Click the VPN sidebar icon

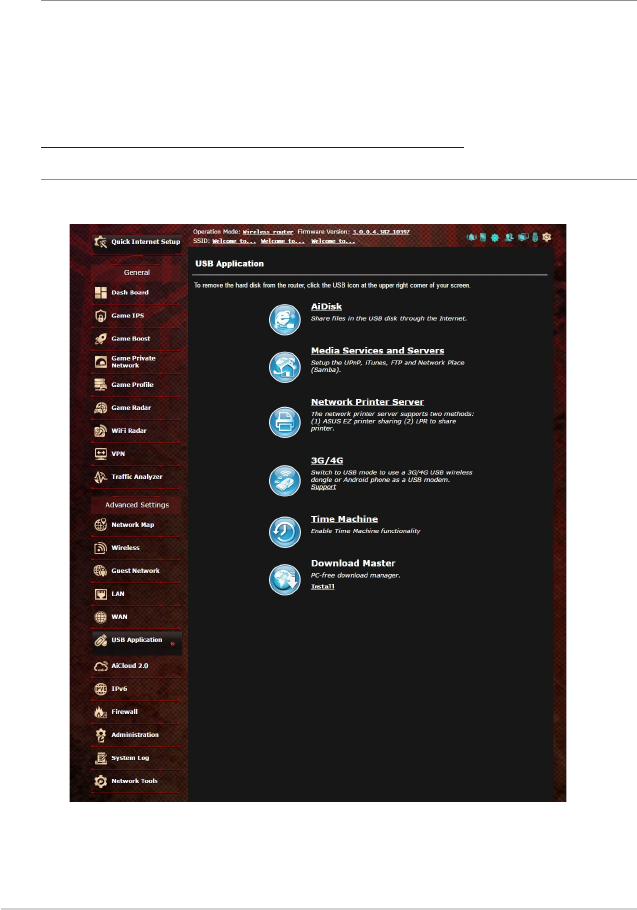(101, 453)
